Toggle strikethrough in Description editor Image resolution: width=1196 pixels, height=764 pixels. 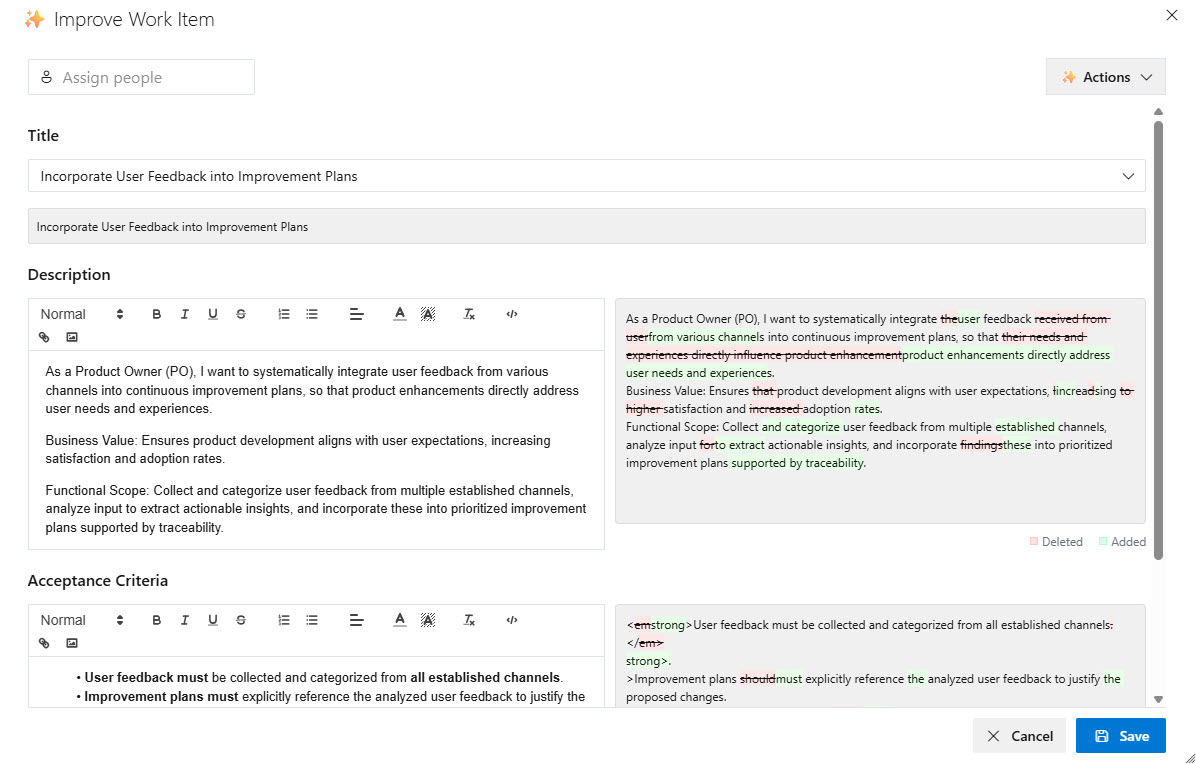click(241, 314)
